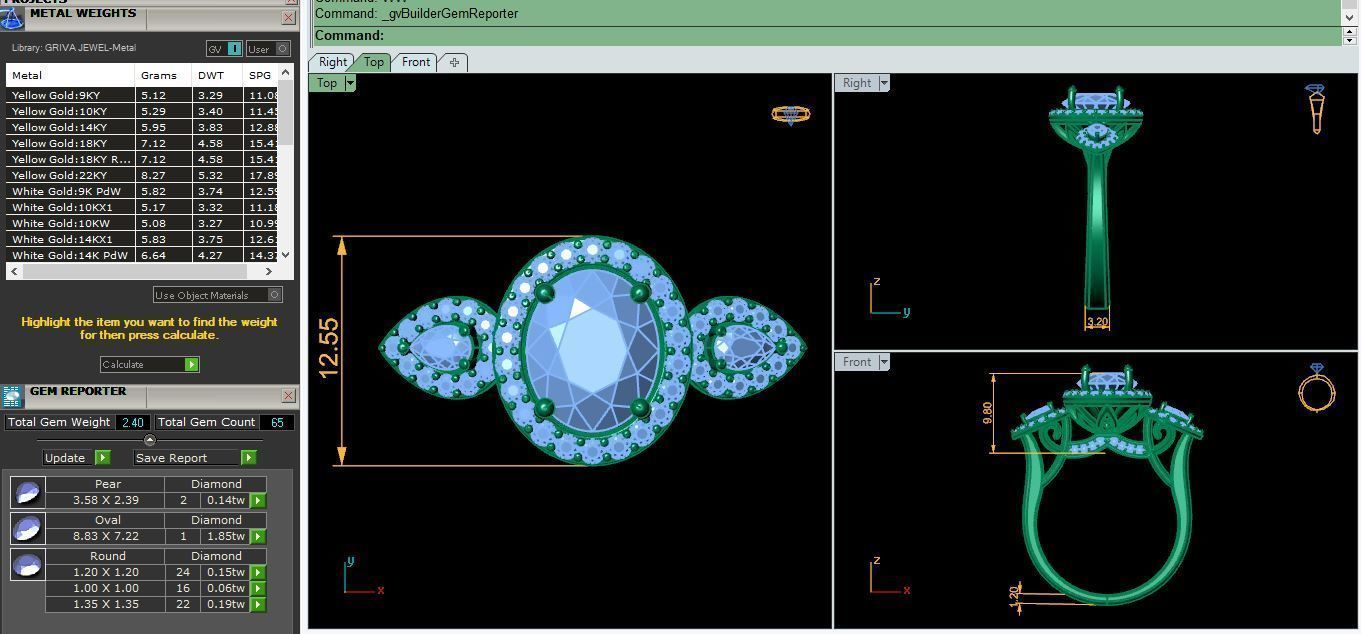Select the Yellow Gold:18KY row

click(x=143, y=143)
